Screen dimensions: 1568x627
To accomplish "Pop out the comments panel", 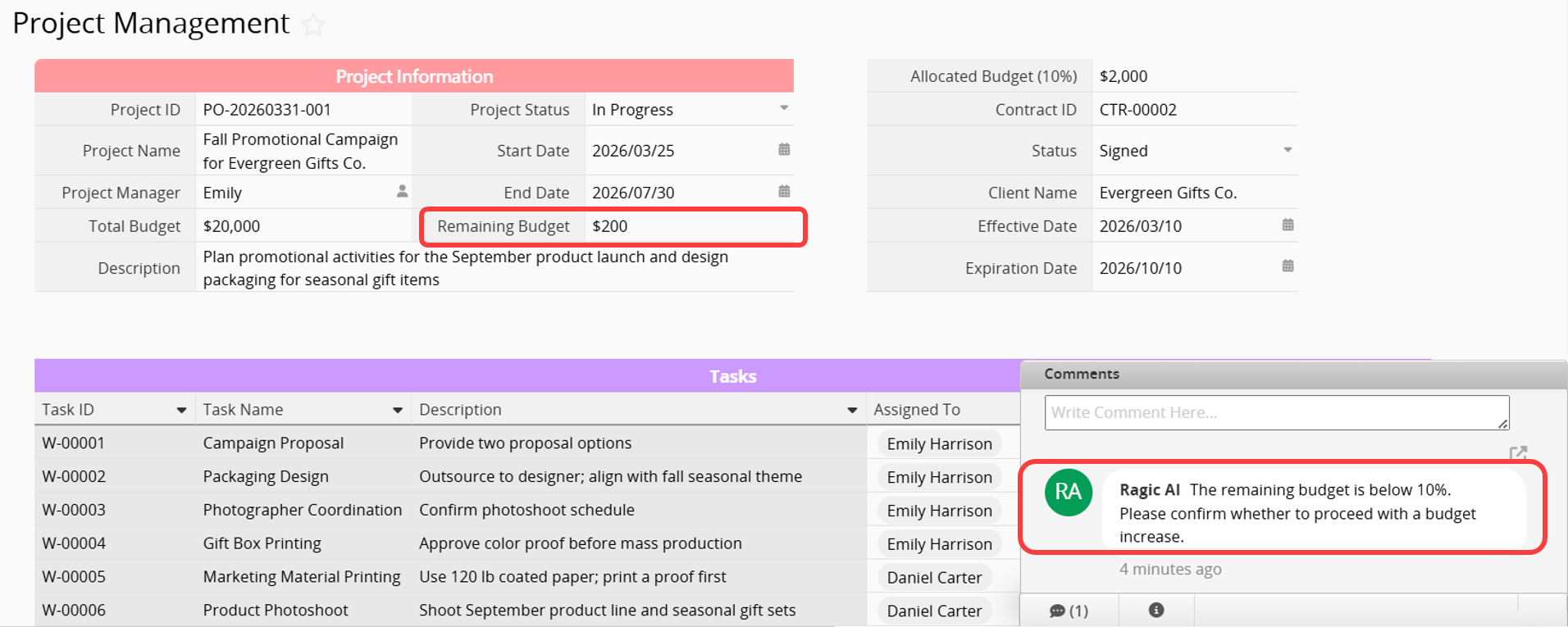I will [x=1517, y=453].
